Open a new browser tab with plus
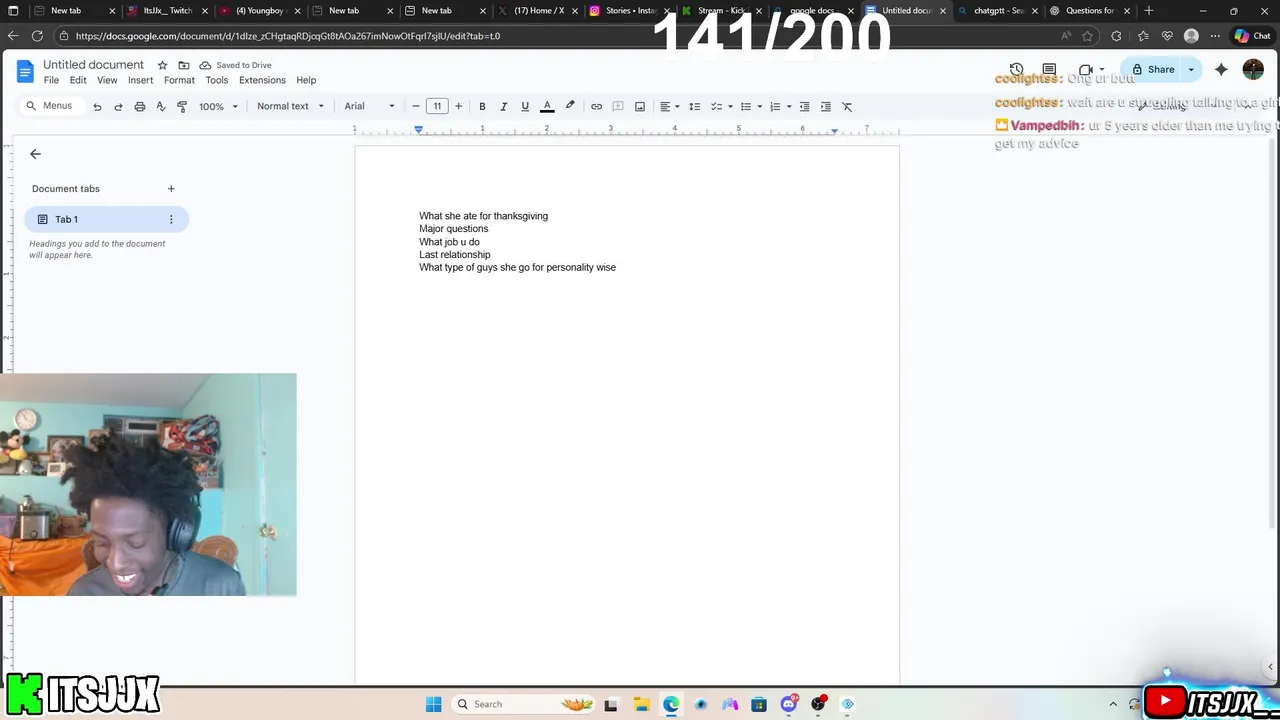Viewport: 1280px width, 720px height. pos(1148,11)
